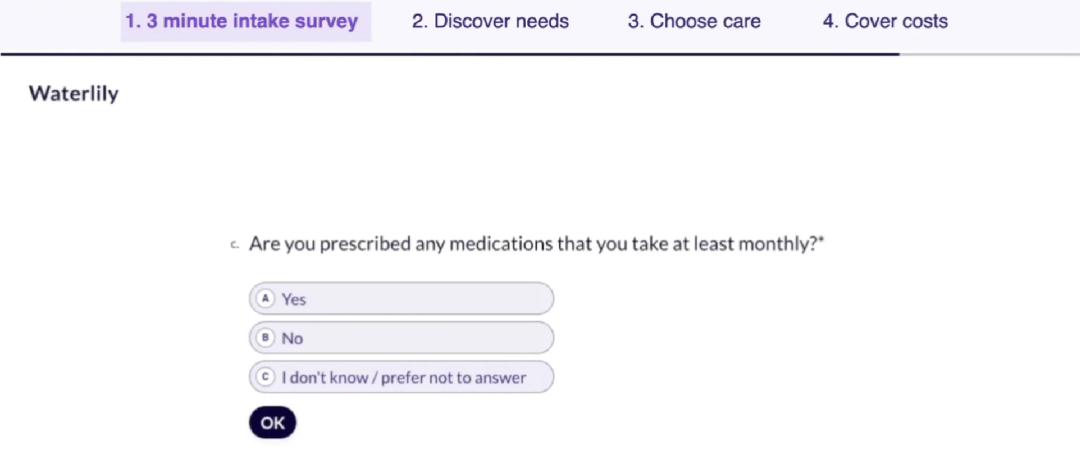Image resolution: width=1080 pixels, height=449 pixels.
Task: Click the dark filled progress bar under tabs
Action: [x=450, y=54]
